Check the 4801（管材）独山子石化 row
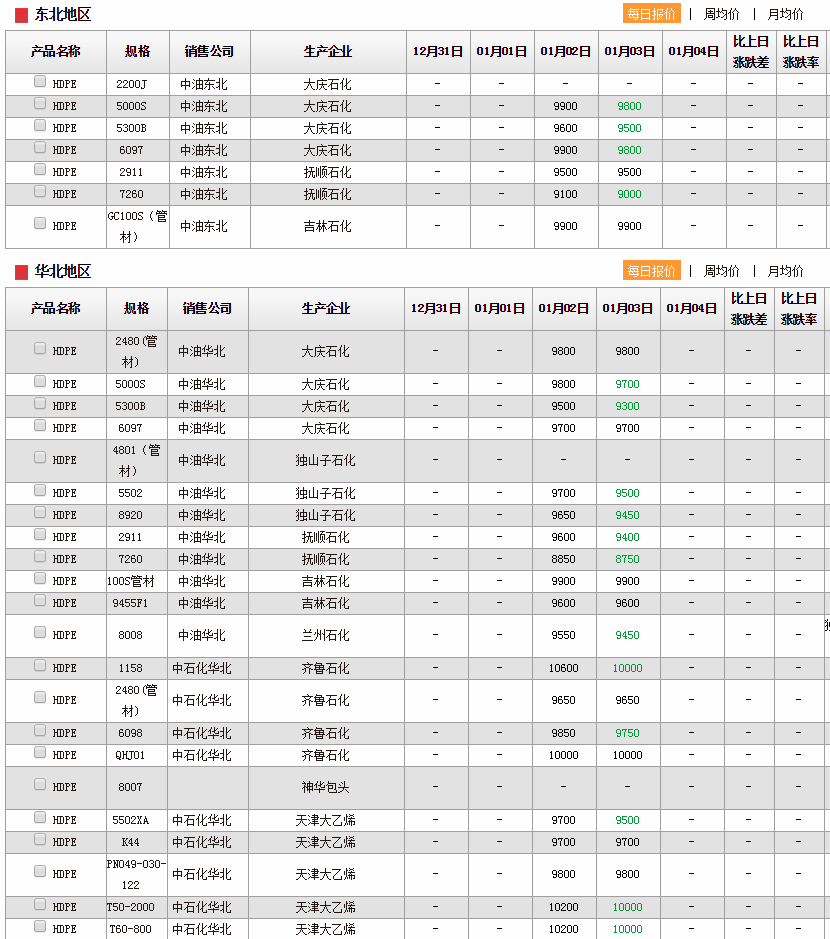The height and width of the screenshot is (939, 830). [40, 458]
